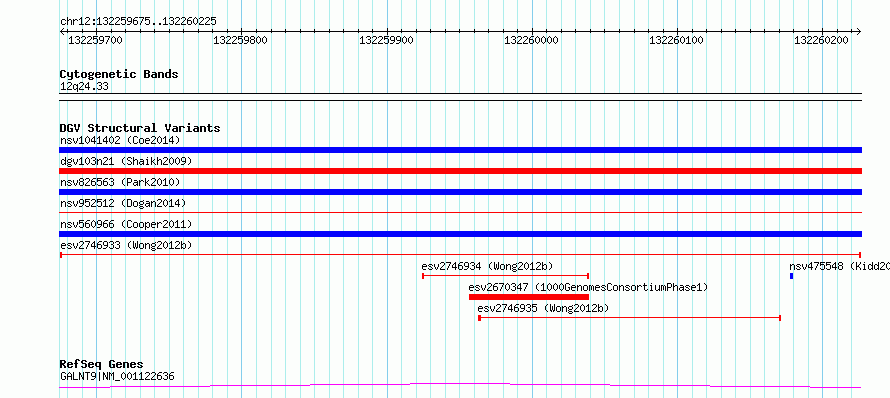The width and height of the screenshot is (890, 398).
Task: Click the right arrow of the ruler
Action: pyautogui.click(x=858, y=31)
